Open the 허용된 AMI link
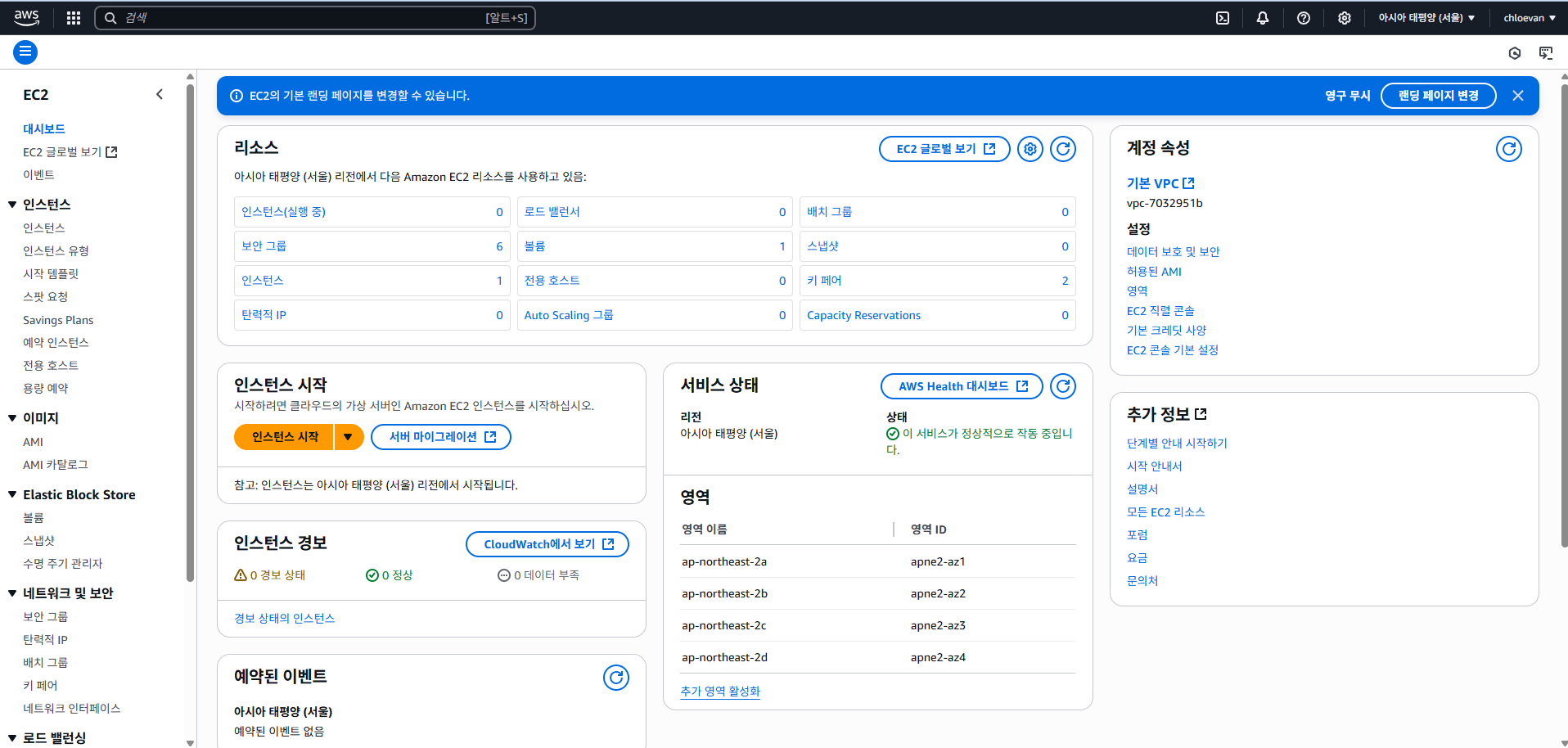The width and height of the screenshot is (1568, 748). click(1154, 272)
